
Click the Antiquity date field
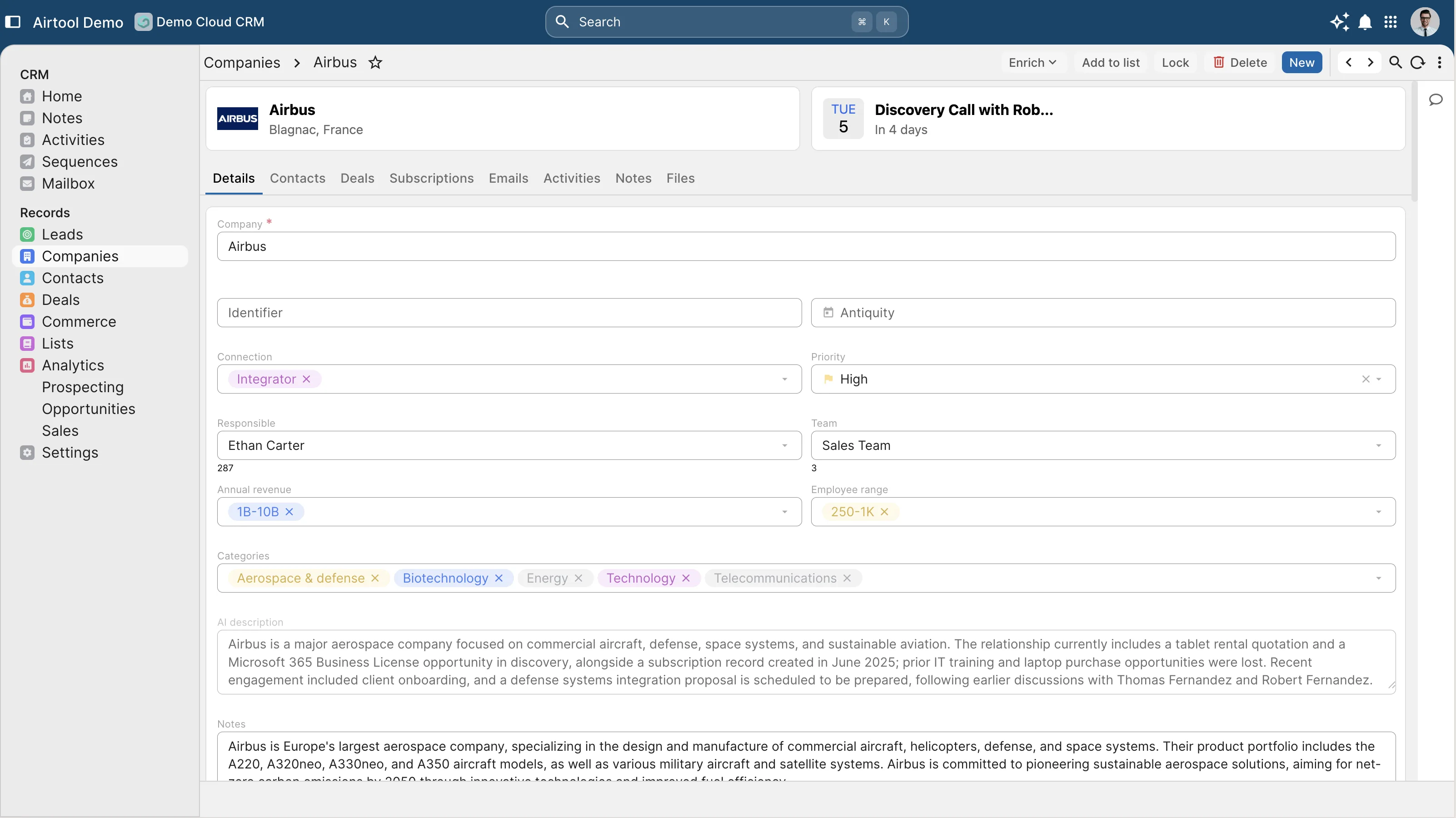tap(1103, 313)
